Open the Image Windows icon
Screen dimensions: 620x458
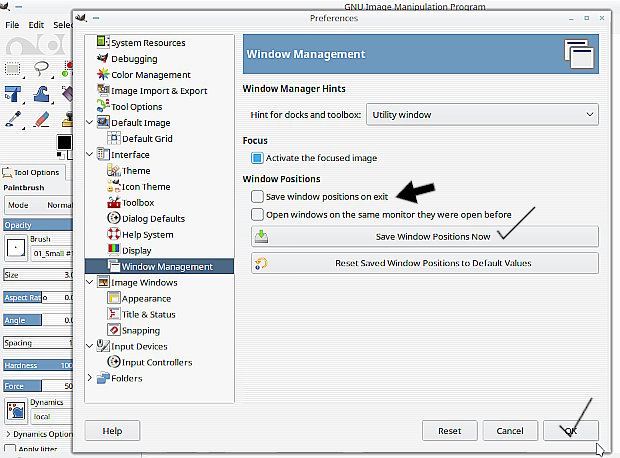[103, 282]
